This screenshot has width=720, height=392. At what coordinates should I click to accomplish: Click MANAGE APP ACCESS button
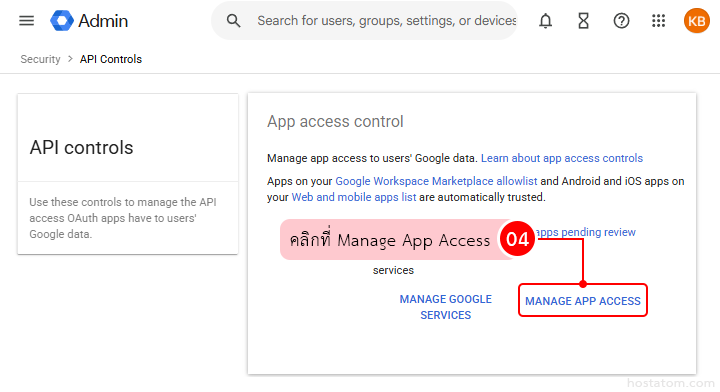583,301
